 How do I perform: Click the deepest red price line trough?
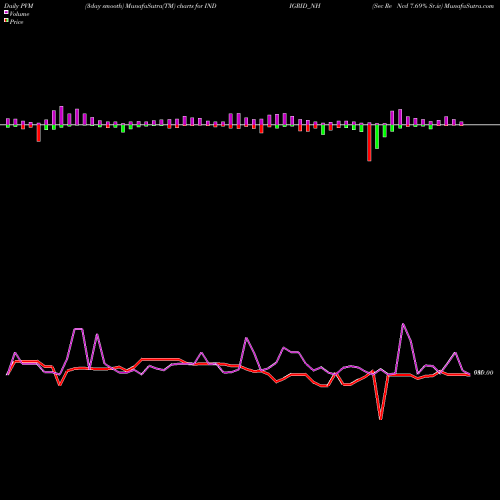point(380,418)
